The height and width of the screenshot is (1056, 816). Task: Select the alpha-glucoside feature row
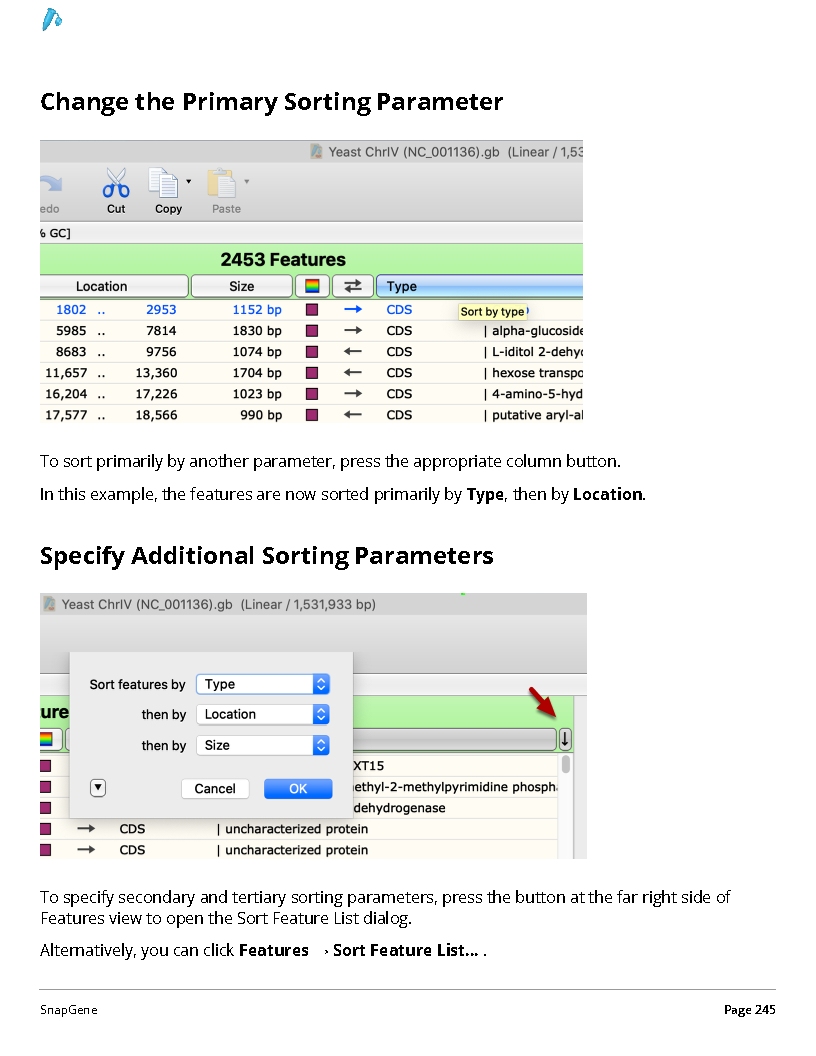tap(312, 331)
